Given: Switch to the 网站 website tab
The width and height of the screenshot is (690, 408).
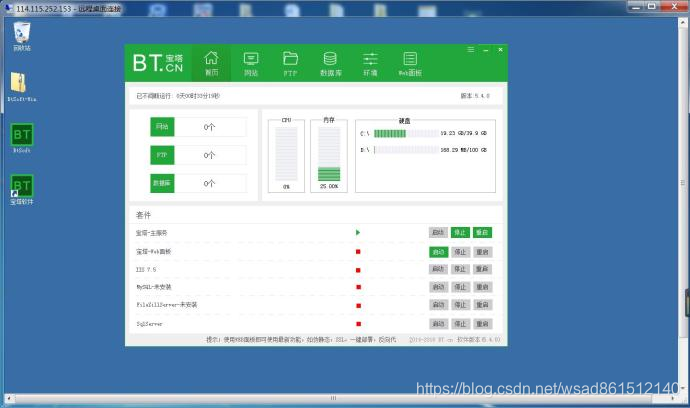Looking at the screenshot, I should pos(251,64).
